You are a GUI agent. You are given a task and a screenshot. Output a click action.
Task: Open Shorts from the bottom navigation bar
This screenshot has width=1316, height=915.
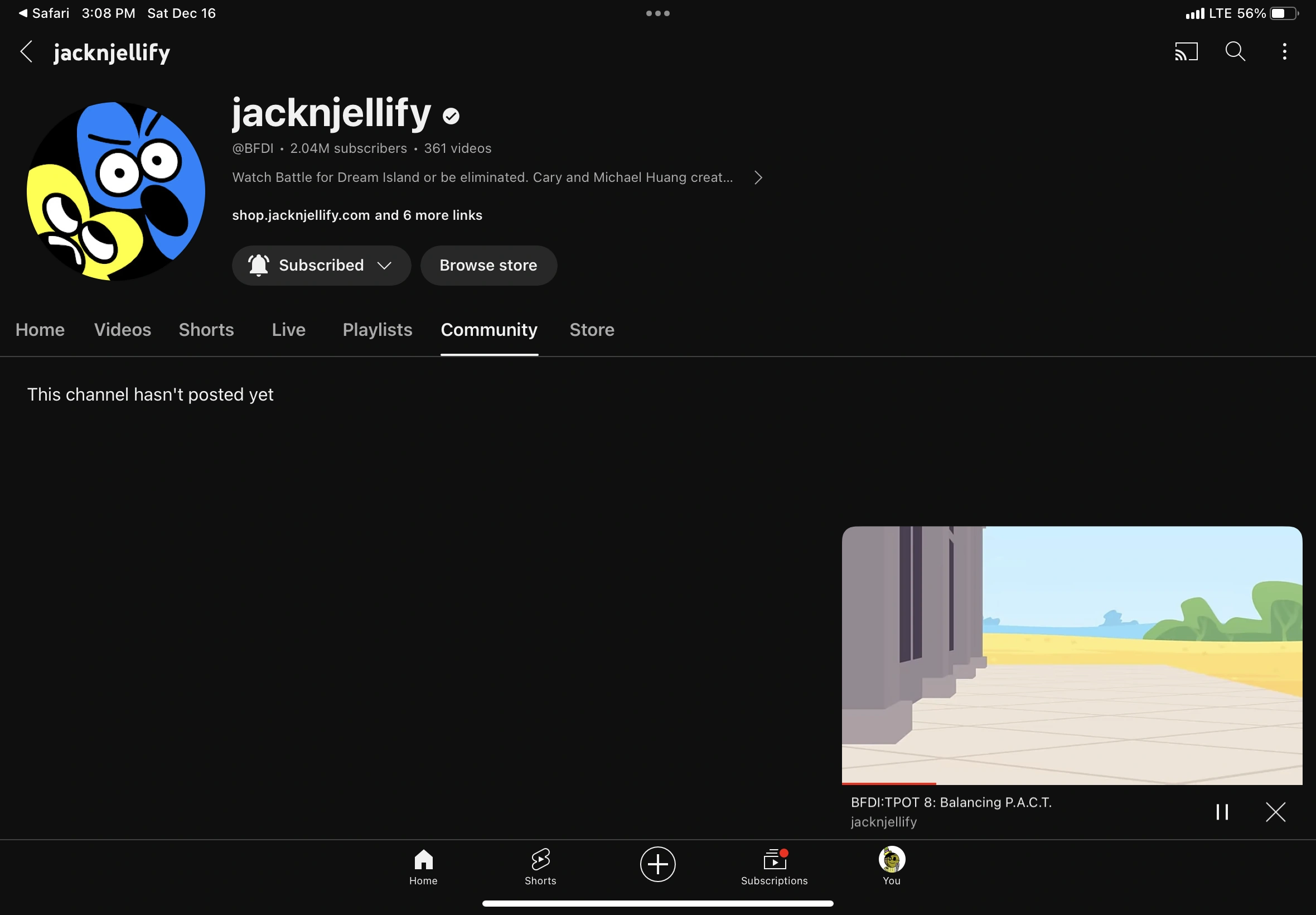point(540,866)
